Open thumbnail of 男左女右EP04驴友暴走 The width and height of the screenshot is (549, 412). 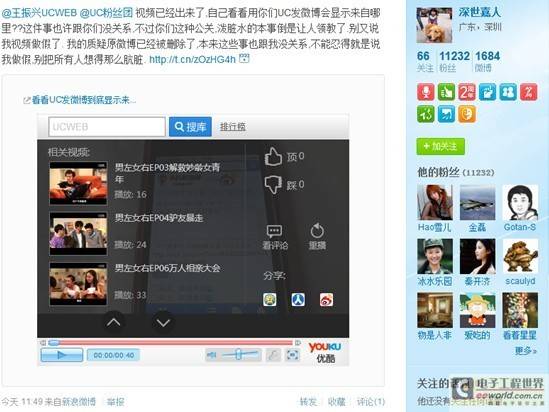tap(78, 233)
